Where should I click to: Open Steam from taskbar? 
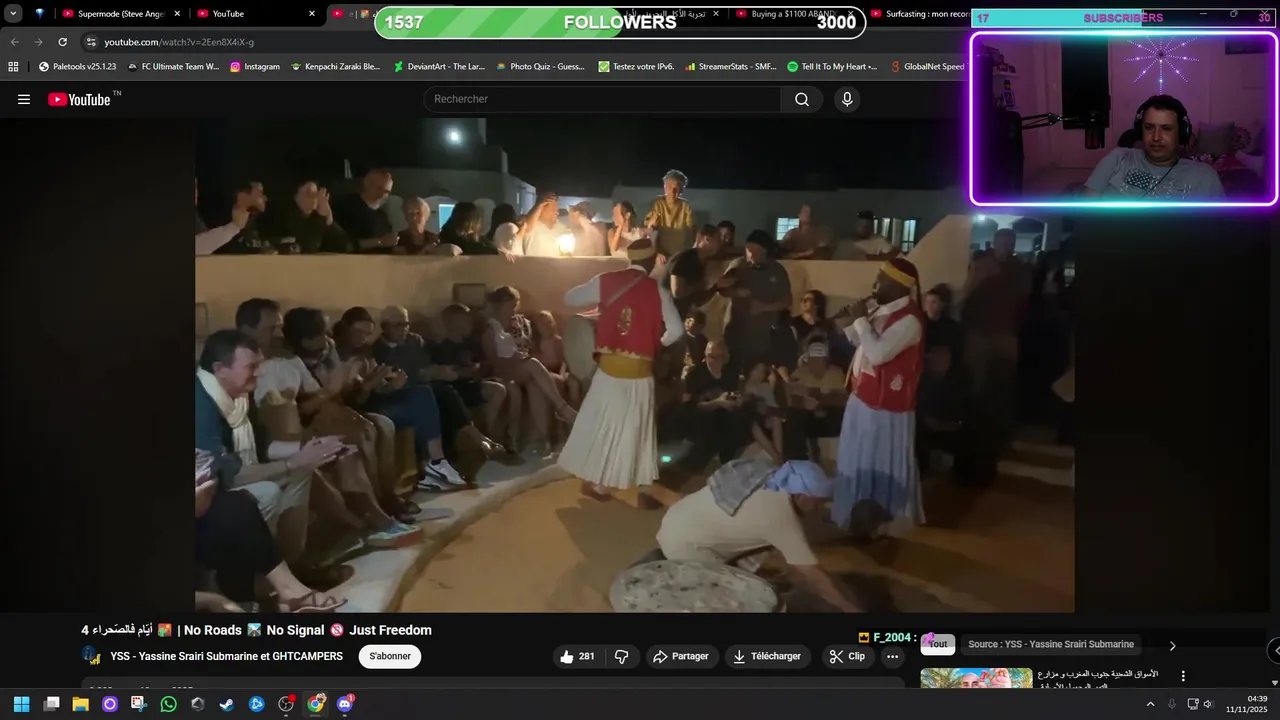pos(227,704)
